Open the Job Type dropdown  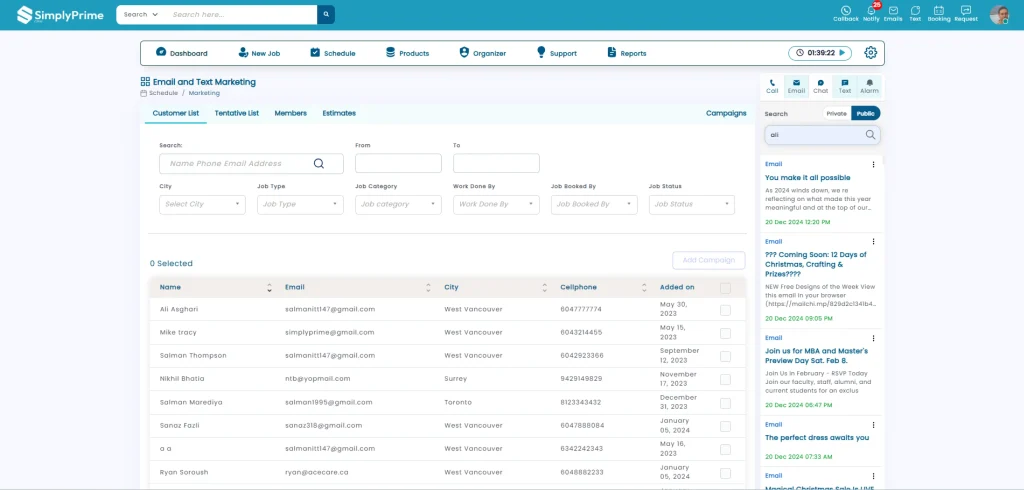300,204
